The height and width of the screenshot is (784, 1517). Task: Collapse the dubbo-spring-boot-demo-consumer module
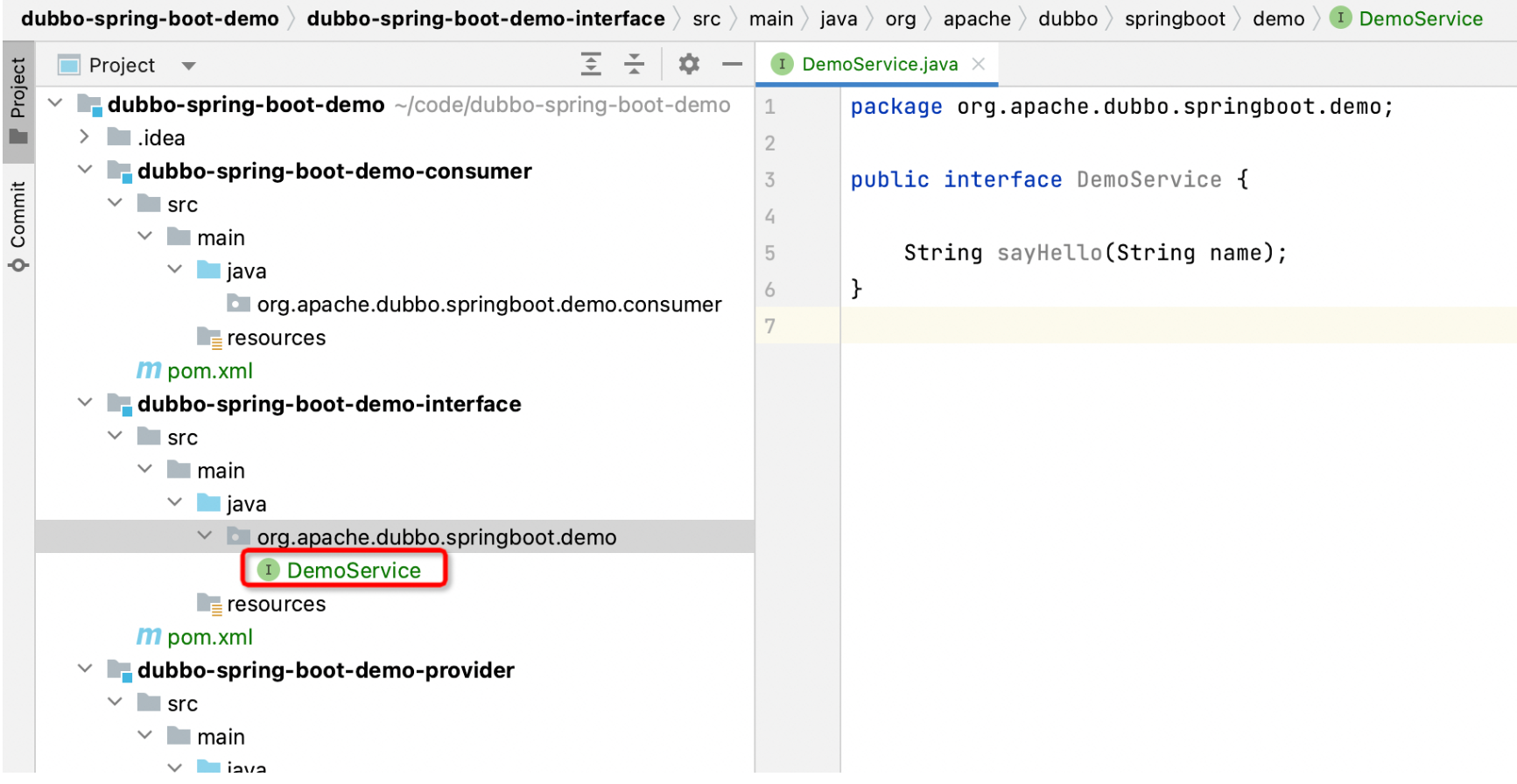(85, 170)
